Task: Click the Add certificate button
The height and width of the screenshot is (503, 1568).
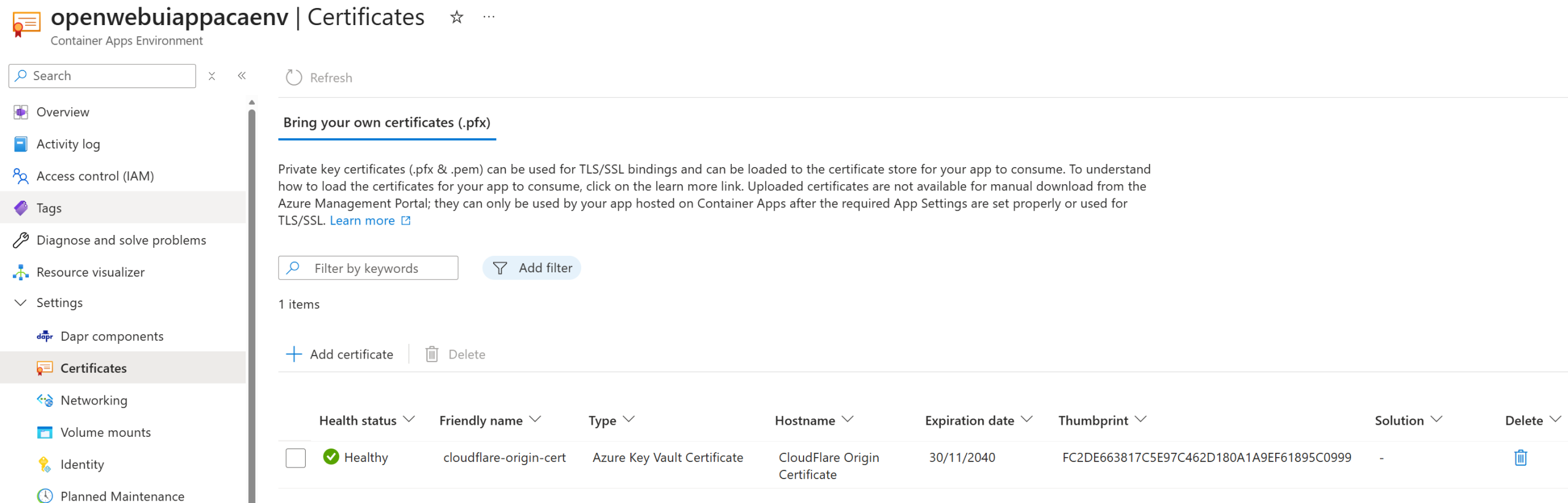Action: [340, 354]
